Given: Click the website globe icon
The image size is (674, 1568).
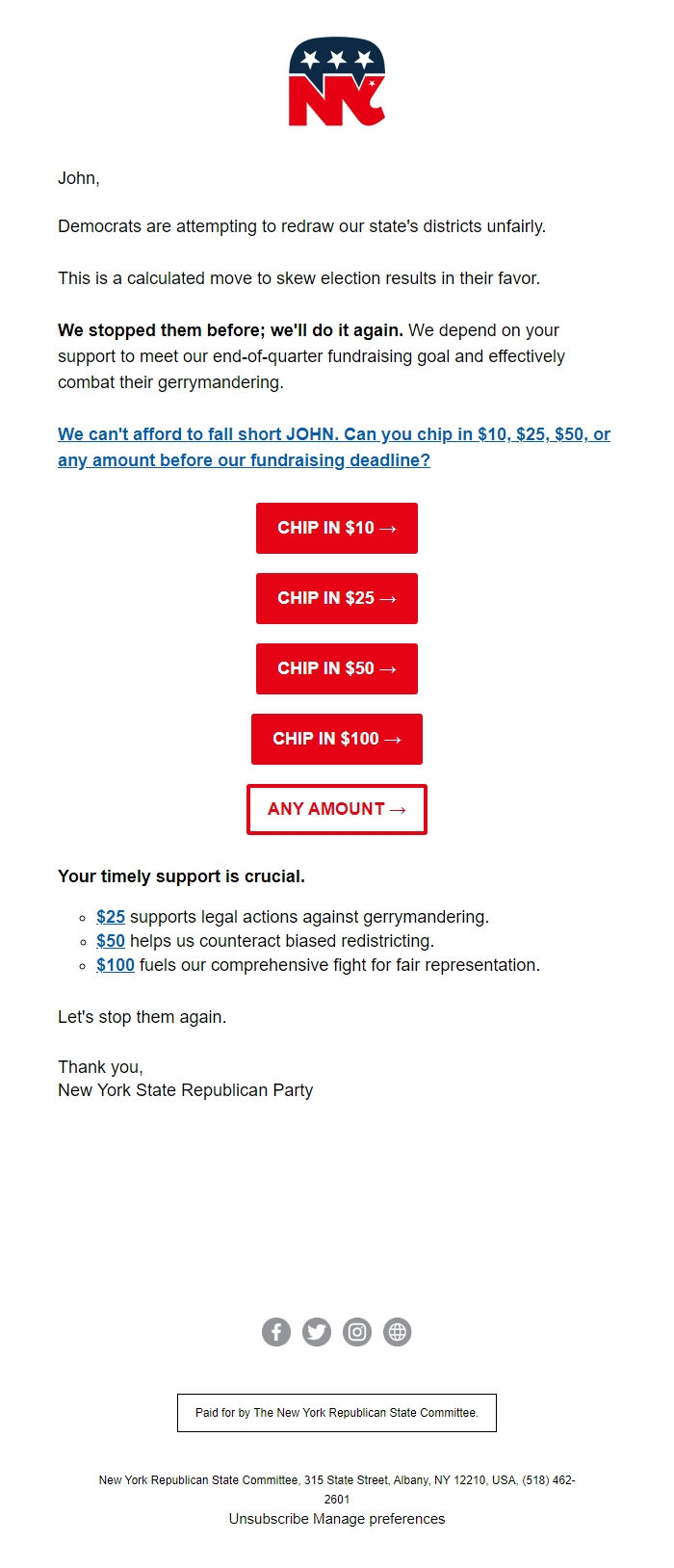Looking at the screenshot, I should point(398,1332).
